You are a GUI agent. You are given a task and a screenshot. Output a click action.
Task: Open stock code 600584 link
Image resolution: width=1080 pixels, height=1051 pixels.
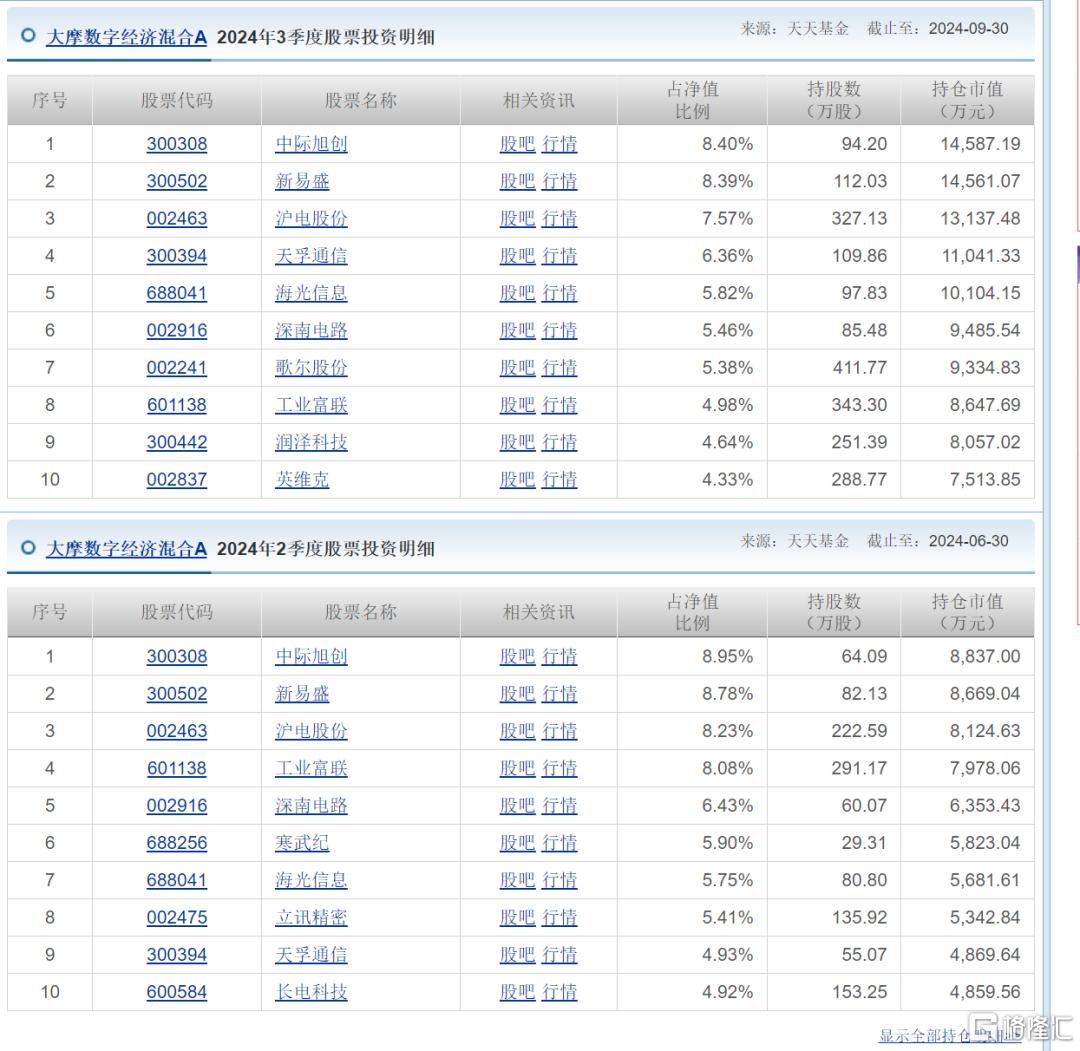(x=176, y=991)
